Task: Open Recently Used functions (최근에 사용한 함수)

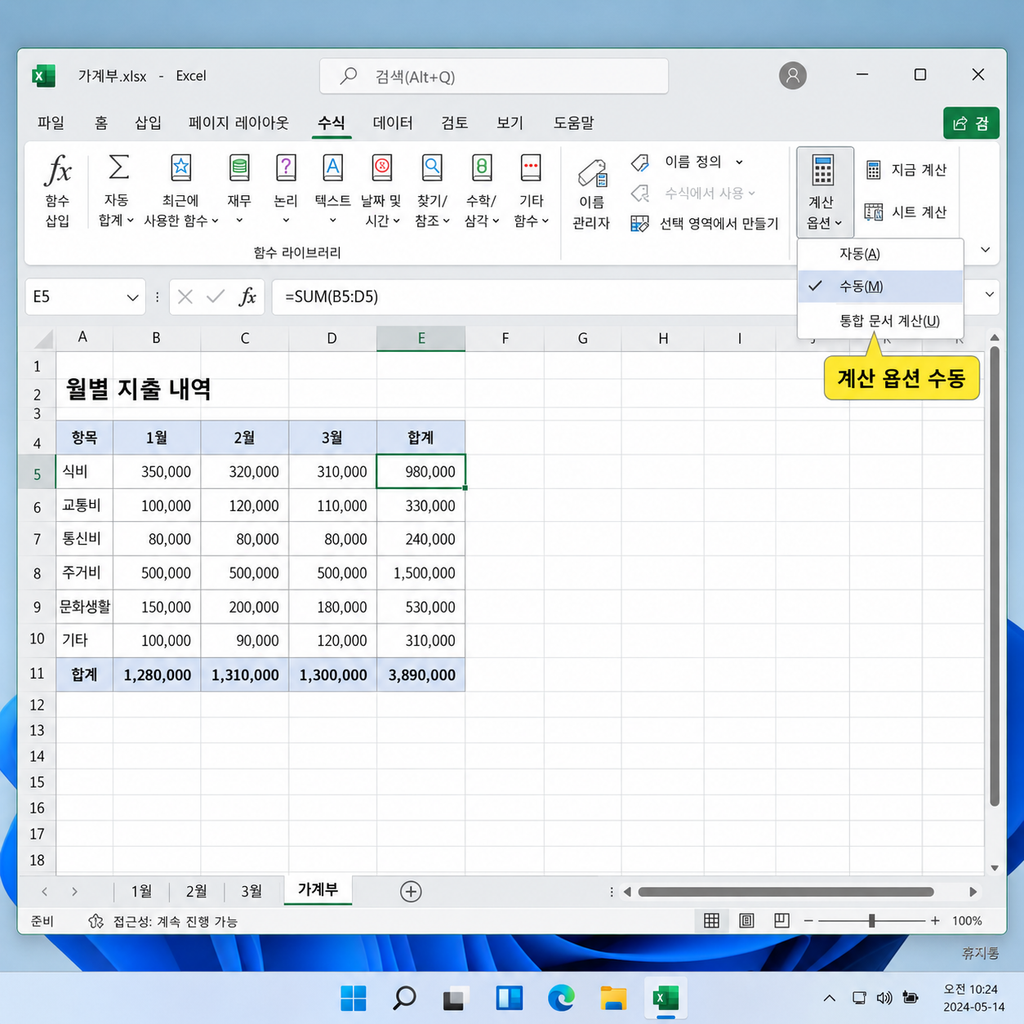Action: click(x=181, y=191)
